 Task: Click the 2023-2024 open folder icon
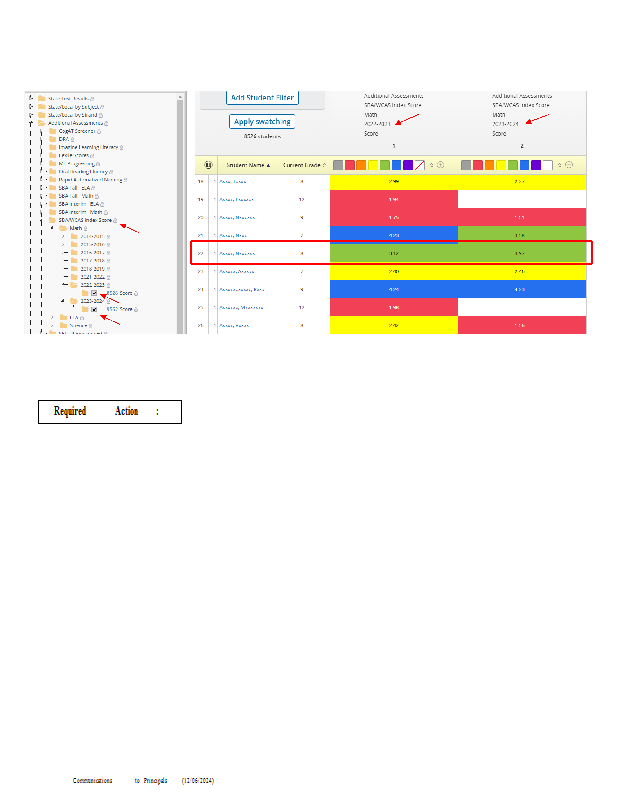[73, 301]
